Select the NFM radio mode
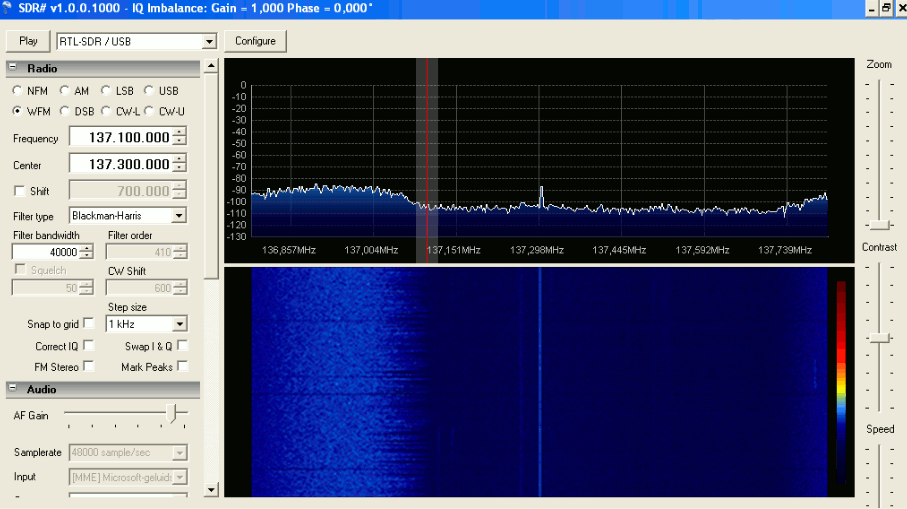This screenshot has width=907, height=509. pyautogui.click(x=18, y=91)
